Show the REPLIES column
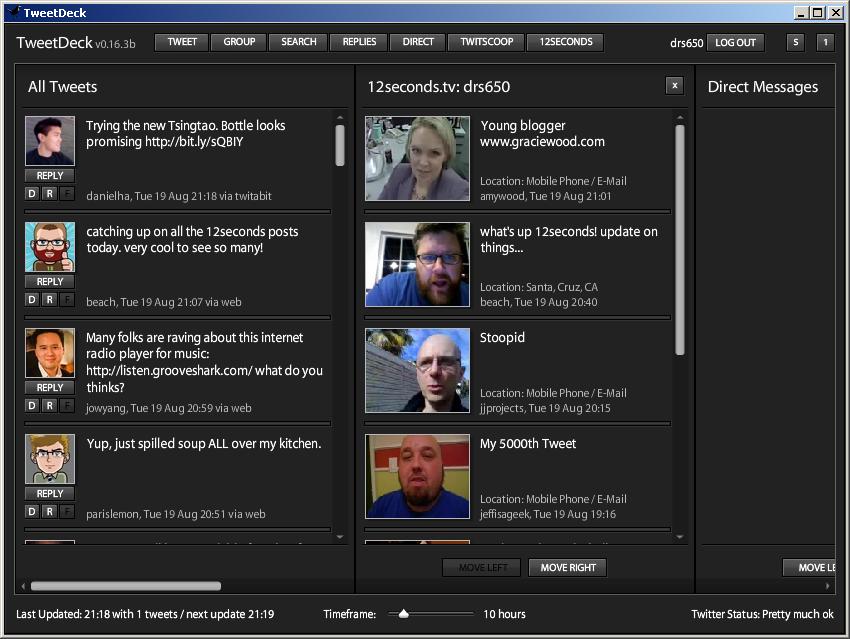Viewport: 850px width, 639px height. tap(359, 42)
